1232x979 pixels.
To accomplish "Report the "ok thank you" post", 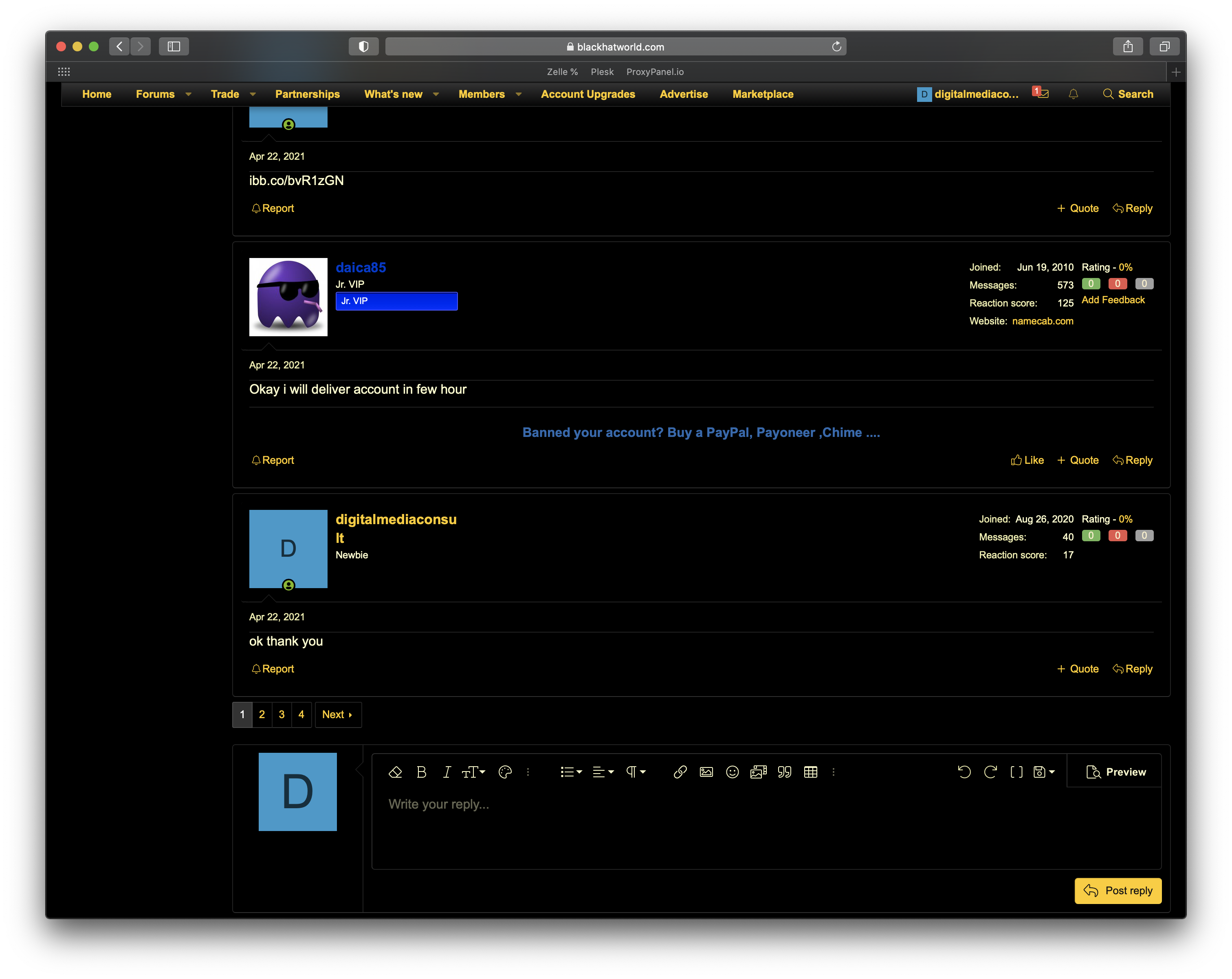I will 273,669.
